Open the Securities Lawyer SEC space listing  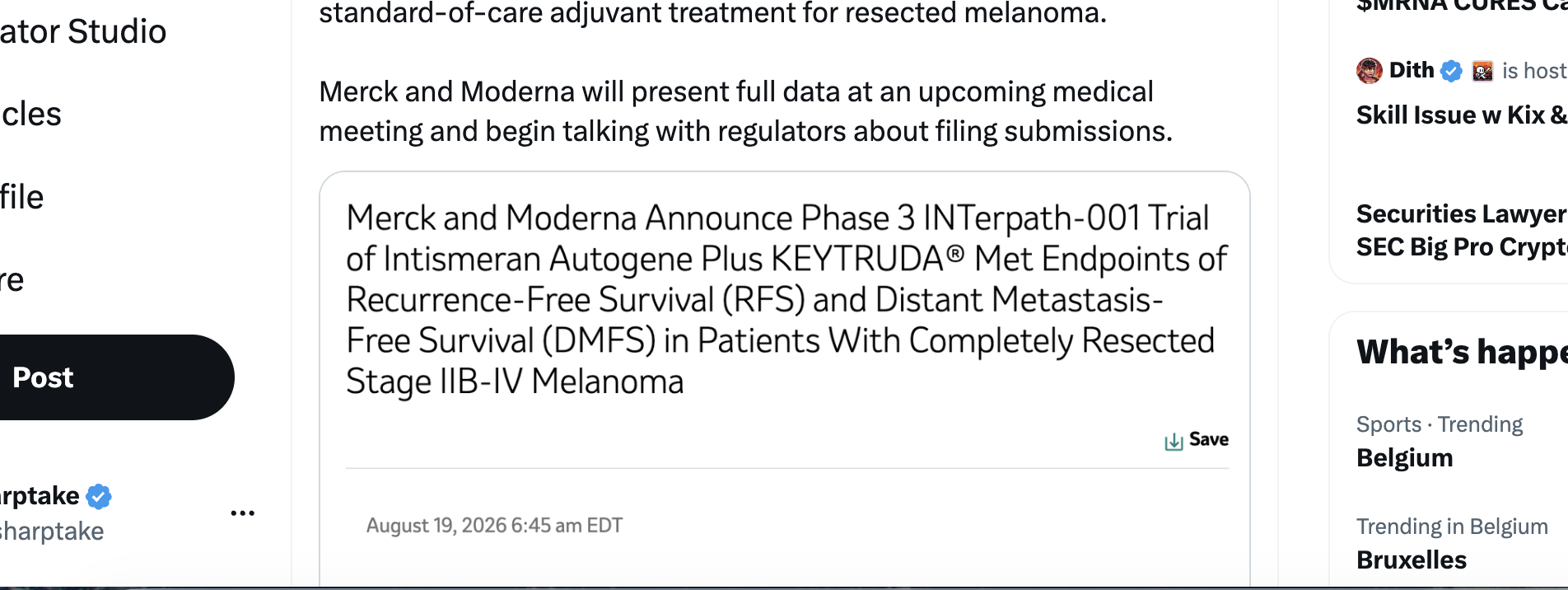click(1461, 230)
